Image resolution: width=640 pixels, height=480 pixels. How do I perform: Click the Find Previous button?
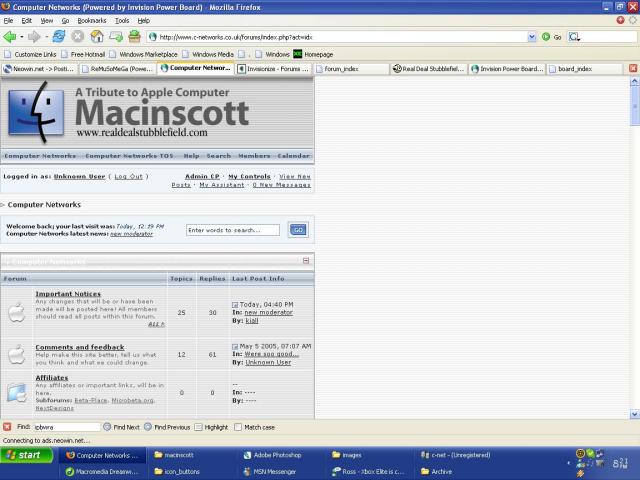167,427
